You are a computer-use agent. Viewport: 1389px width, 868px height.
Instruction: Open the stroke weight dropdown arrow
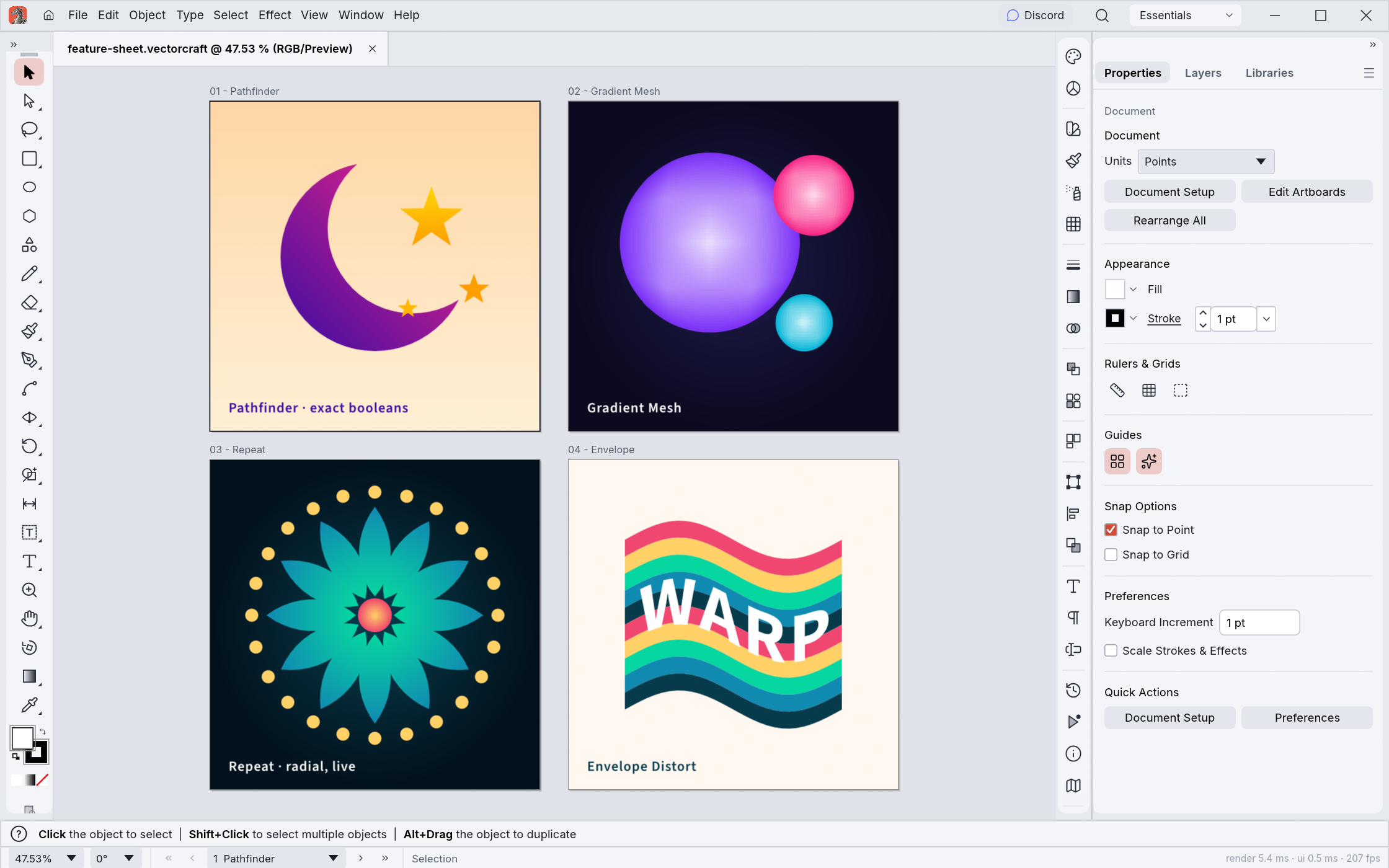pyautogui.click(x=1266, y=319)
